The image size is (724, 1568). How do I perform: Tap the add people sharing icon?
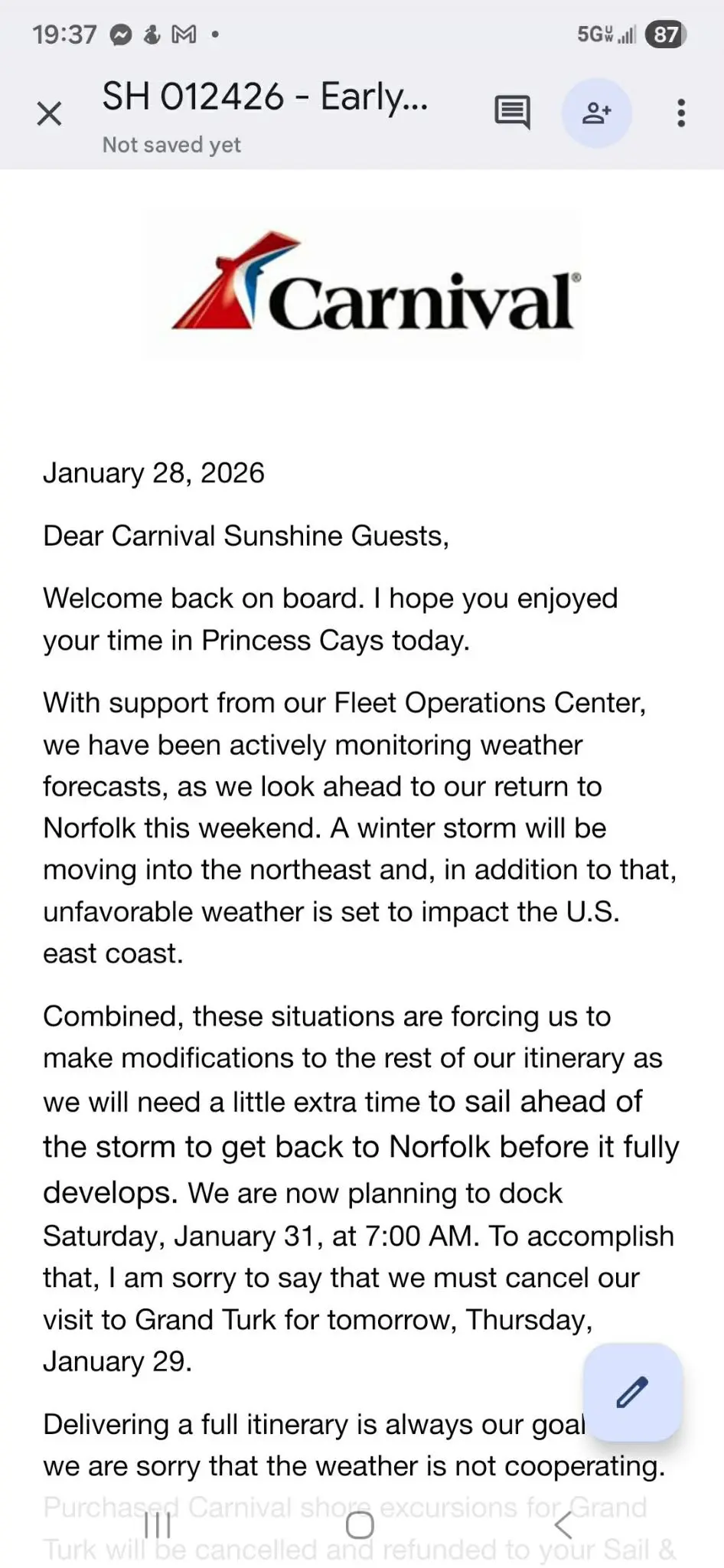coord(597,112)
